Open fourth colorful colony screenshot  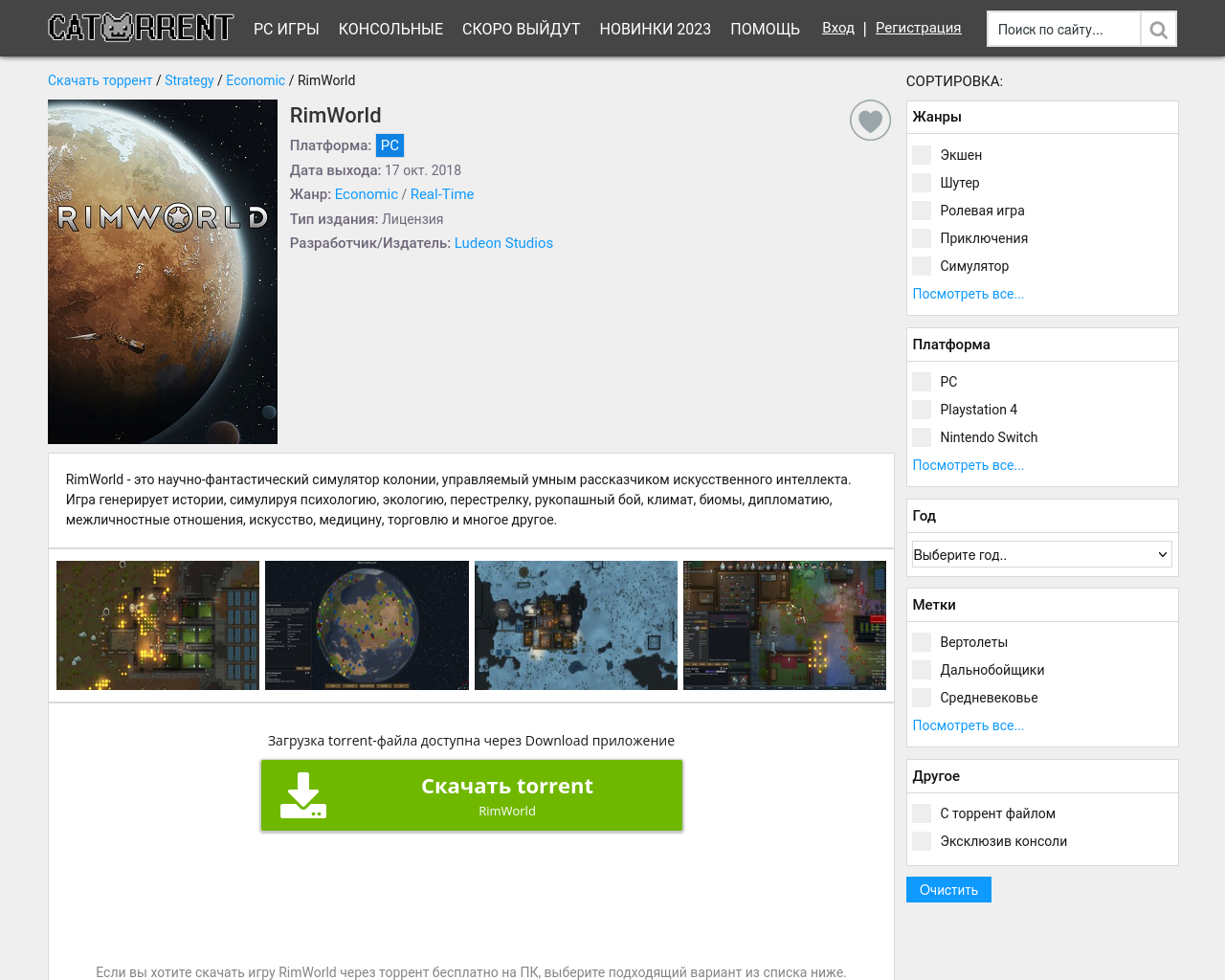(x=785, y=625)
